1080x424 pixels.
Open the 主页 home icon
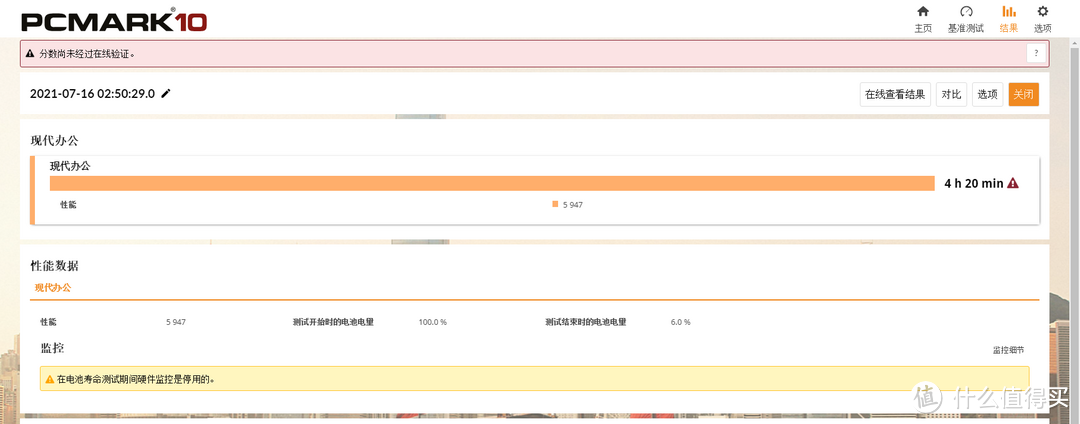tap(923, 11)
